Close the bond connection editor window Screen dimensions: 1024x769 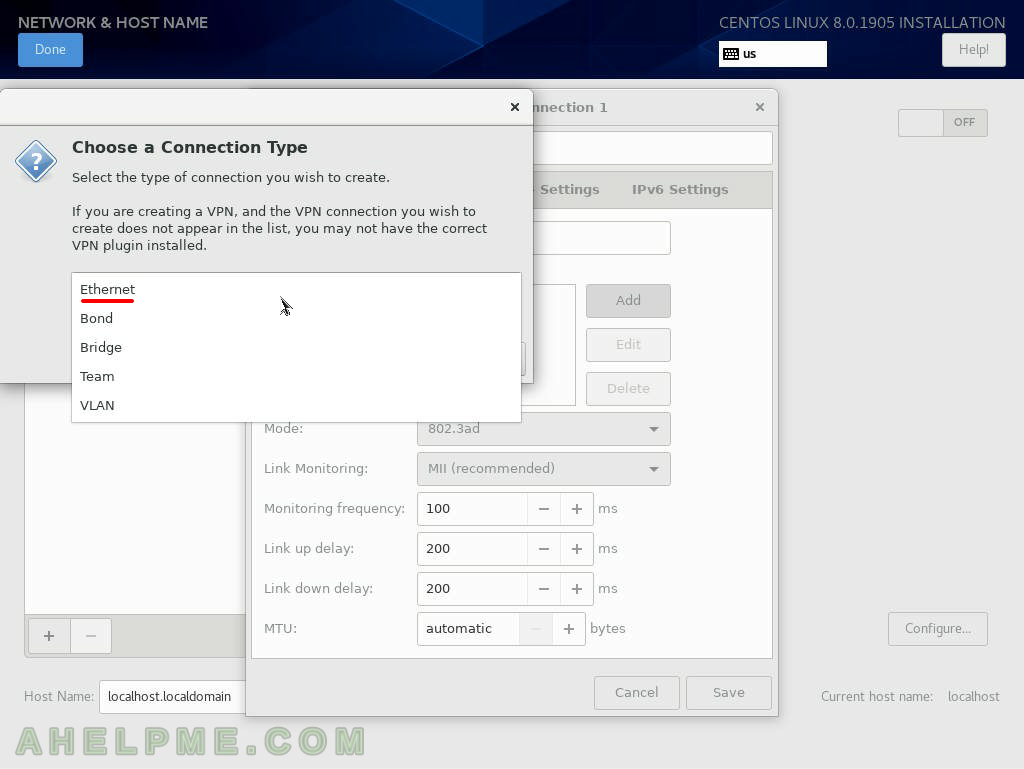click(x=760, y=107)
